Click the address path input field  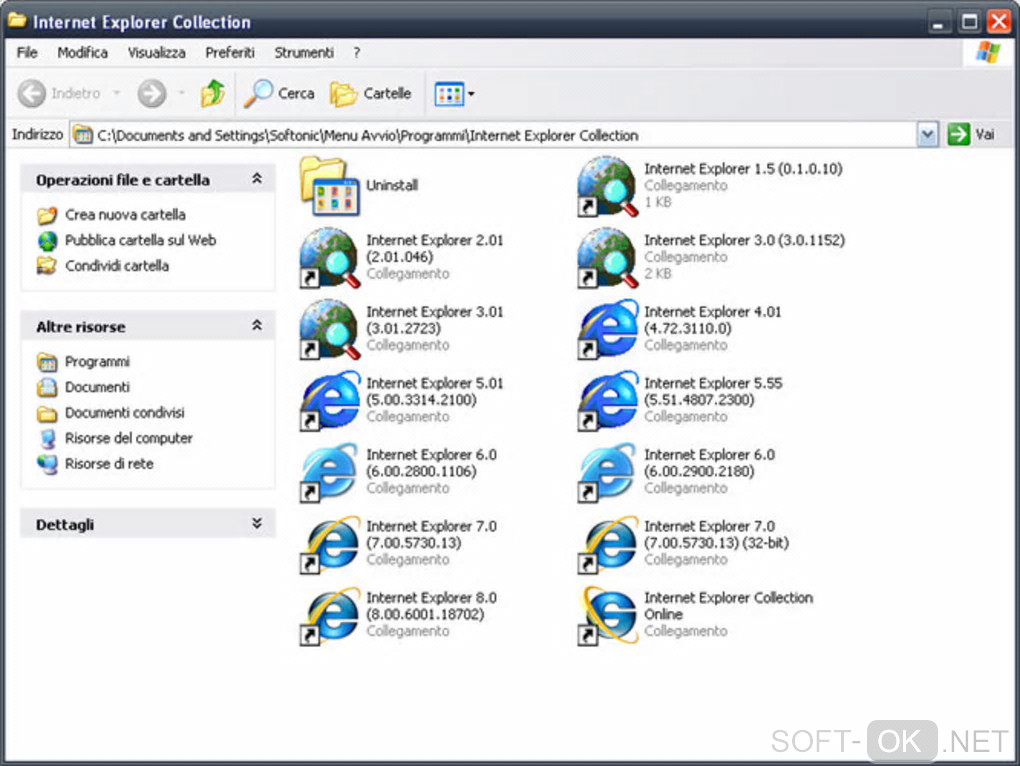(x=494, y=135)
